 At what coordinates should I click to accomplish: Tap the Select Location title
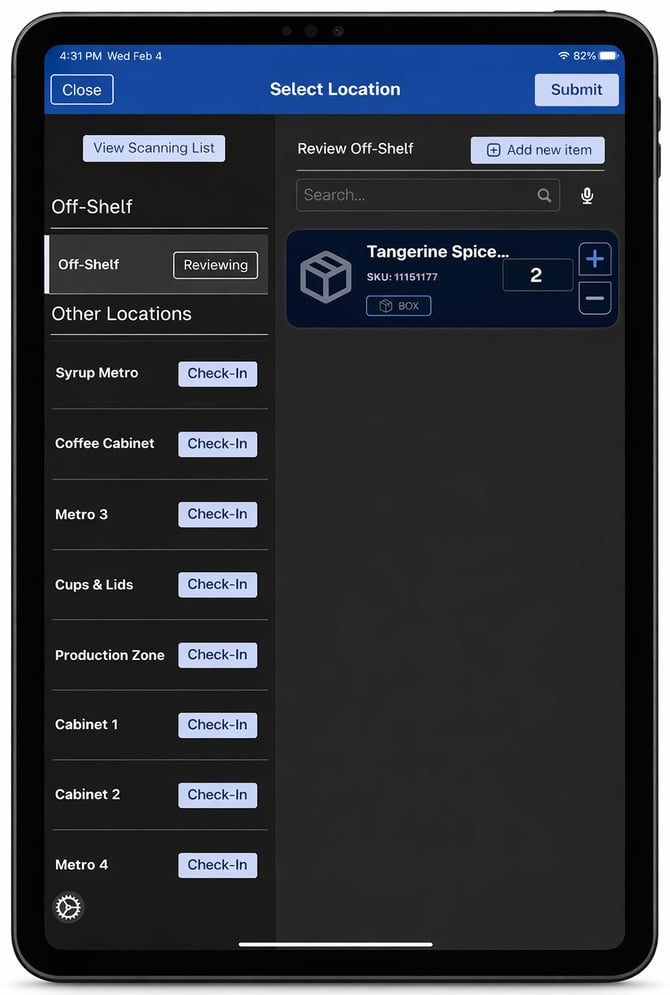335,89
